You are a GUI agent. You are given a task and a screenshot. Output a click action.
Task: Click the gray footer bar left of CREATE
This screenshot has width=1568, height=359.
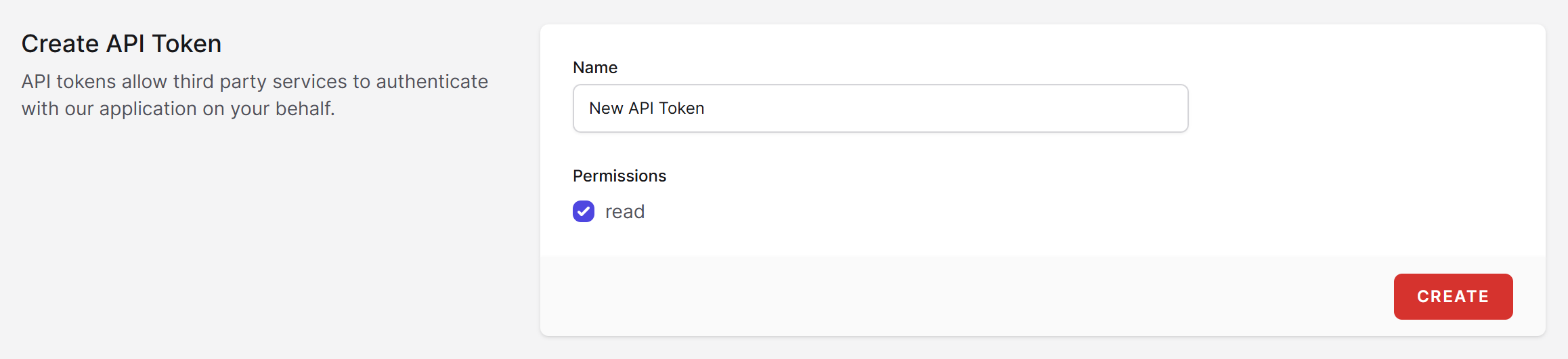(x=948, y=297)
